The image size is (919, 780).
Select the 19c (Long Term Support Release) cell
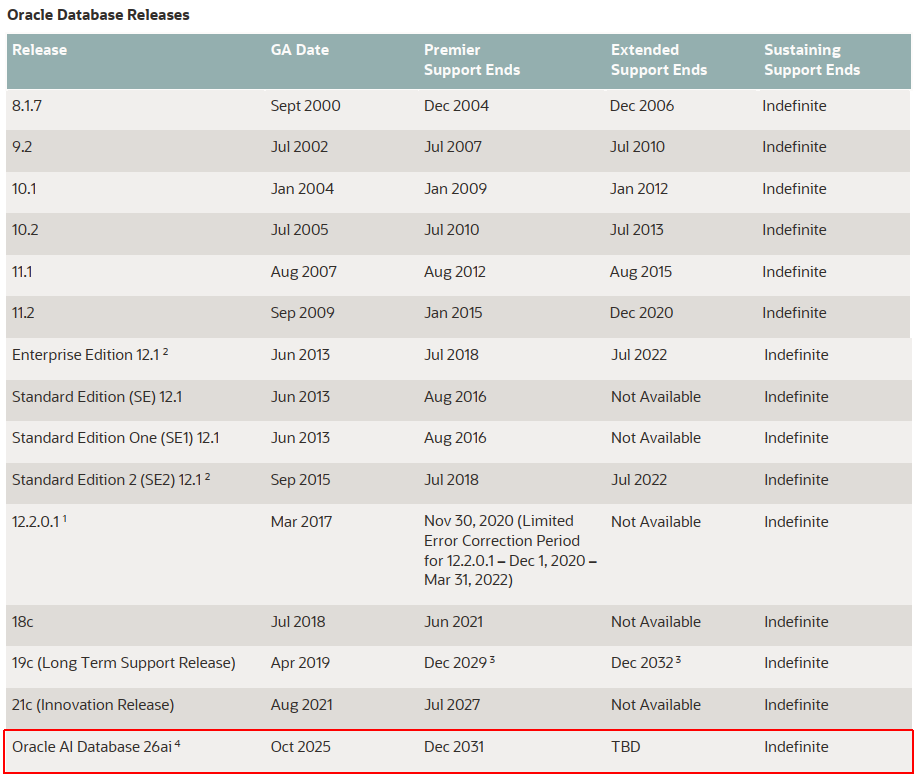[123, 663]
